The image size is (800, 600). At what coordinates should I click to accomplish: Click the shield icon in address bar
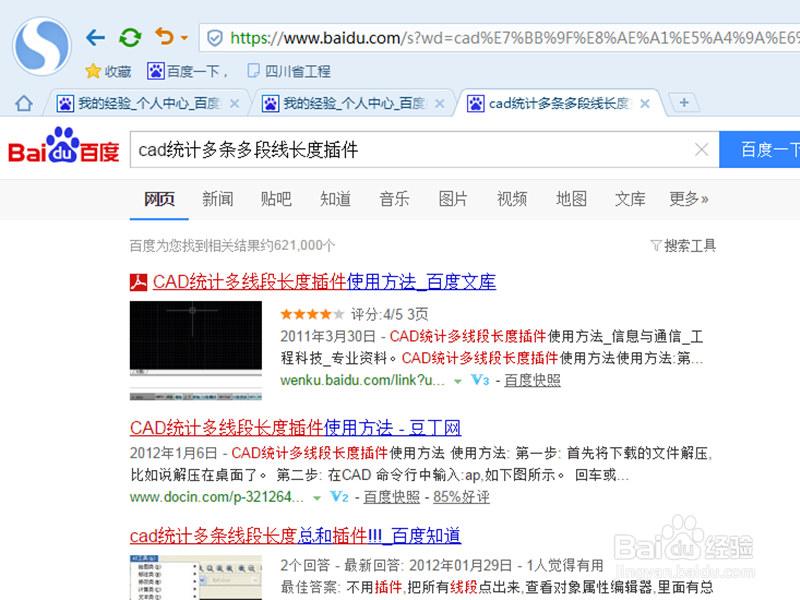tap(214, 36)
